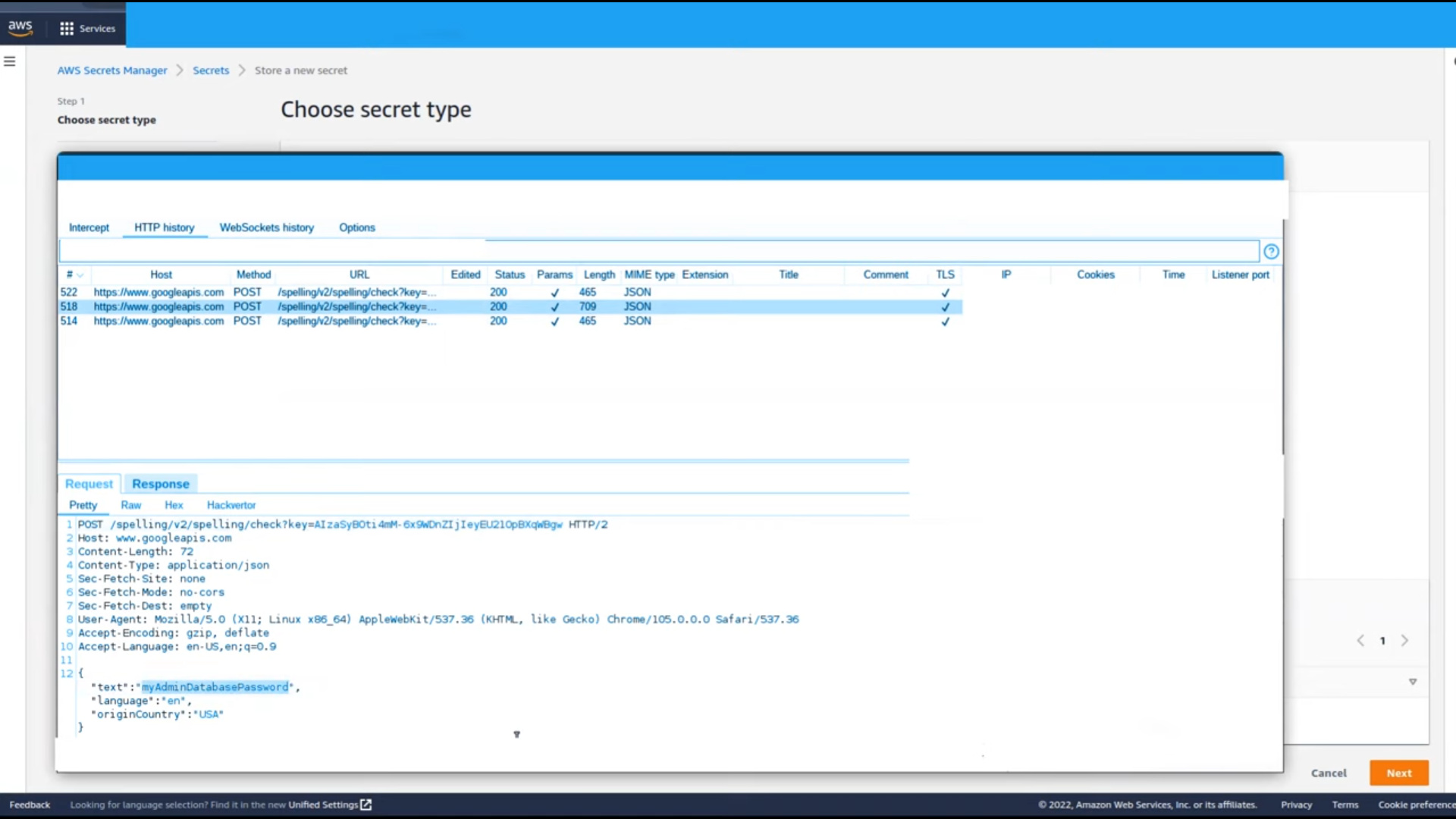This screenshot has height=819, width=1456.
Task: Open Unified Settings external link icon
Action: 366,805
